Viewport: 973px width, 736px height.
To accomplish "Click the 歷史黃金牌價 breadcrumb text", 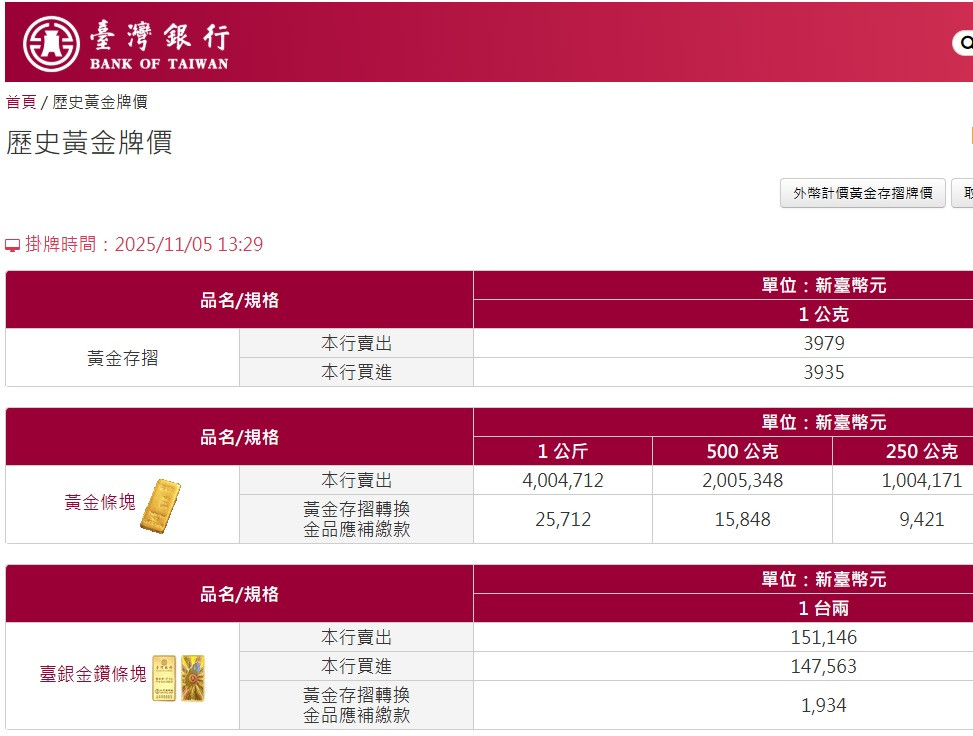I will (100, 102).
